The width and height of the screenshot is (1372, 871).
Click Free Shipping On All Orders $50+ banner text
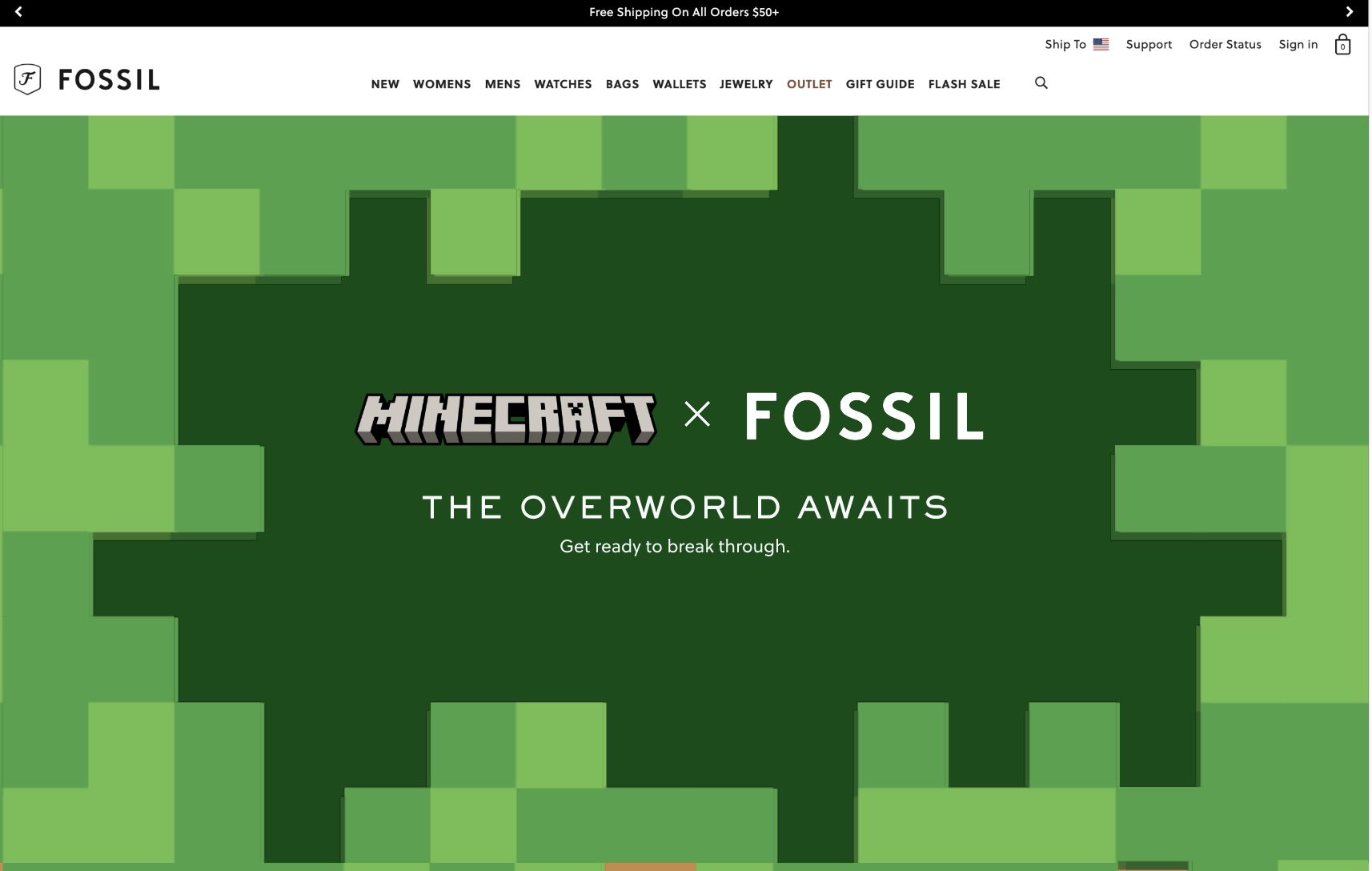point(684,12)
